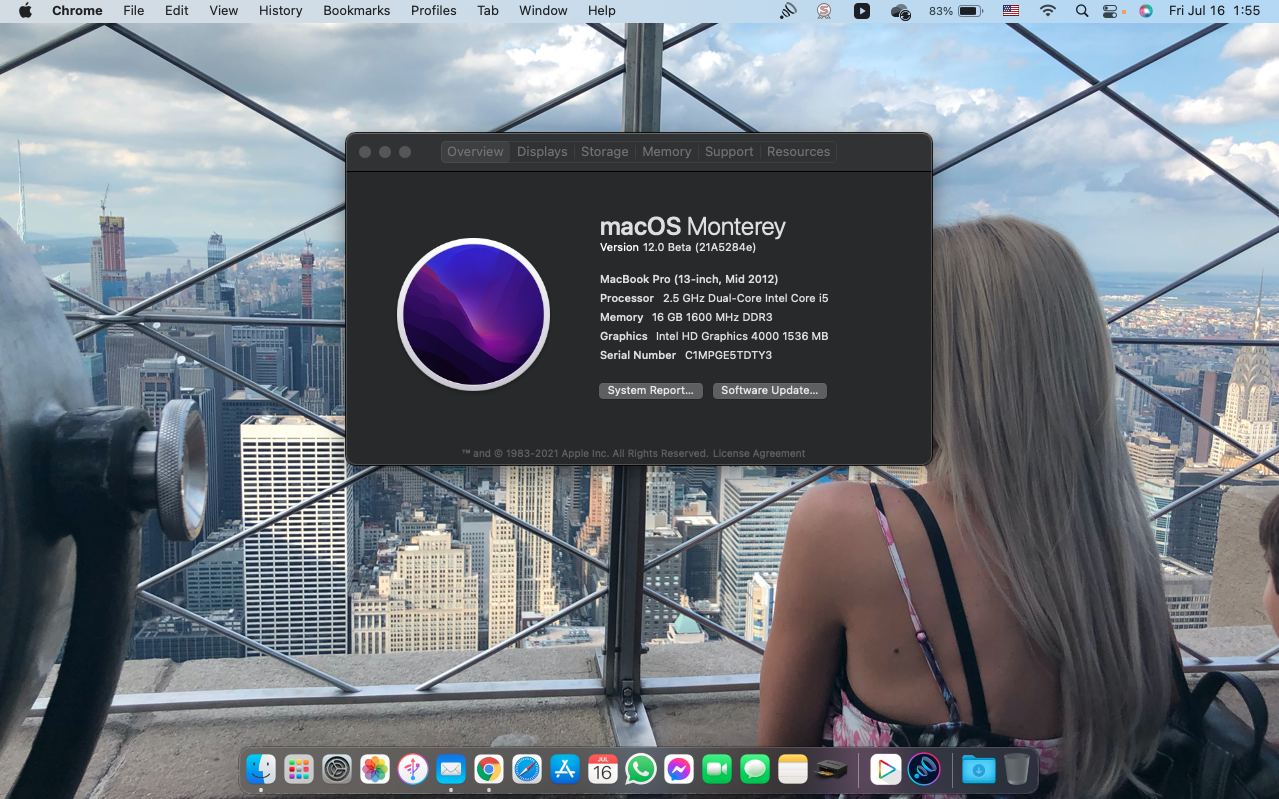Open the Edit menu

[x=176, y=10]
